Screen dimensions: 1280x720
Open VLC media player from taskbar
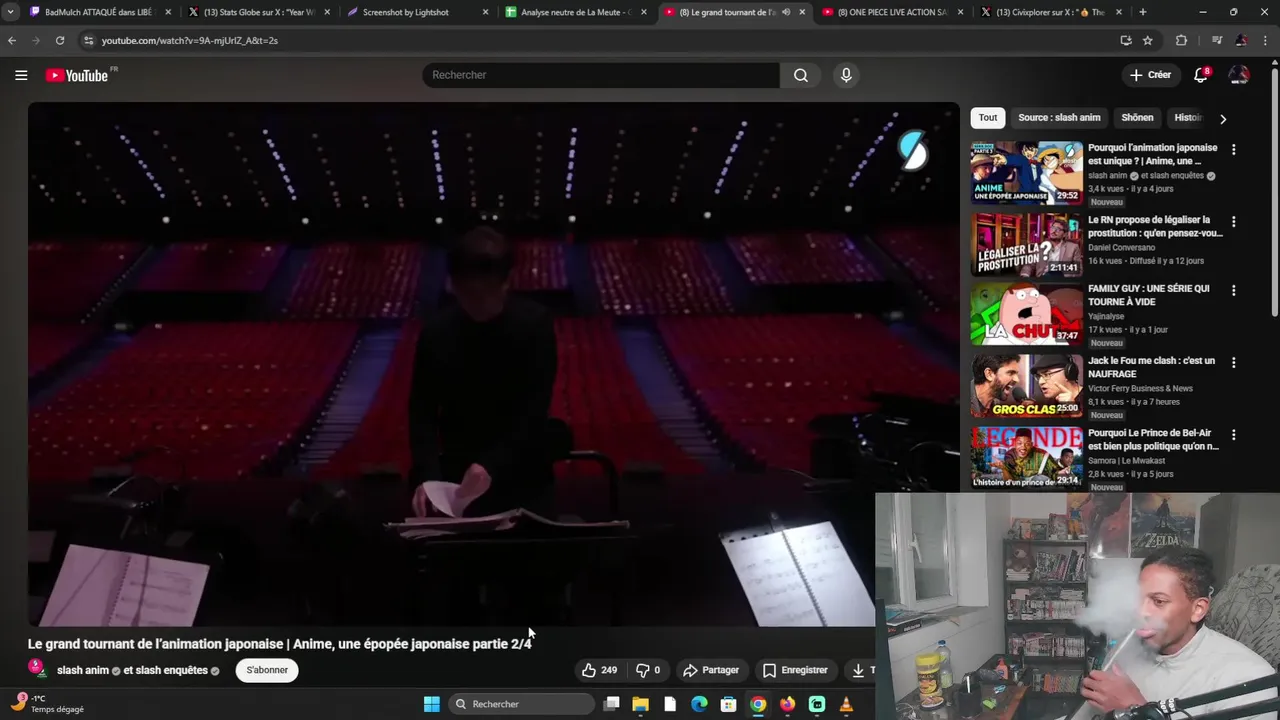pyautogui.click(x=846, y=704)
